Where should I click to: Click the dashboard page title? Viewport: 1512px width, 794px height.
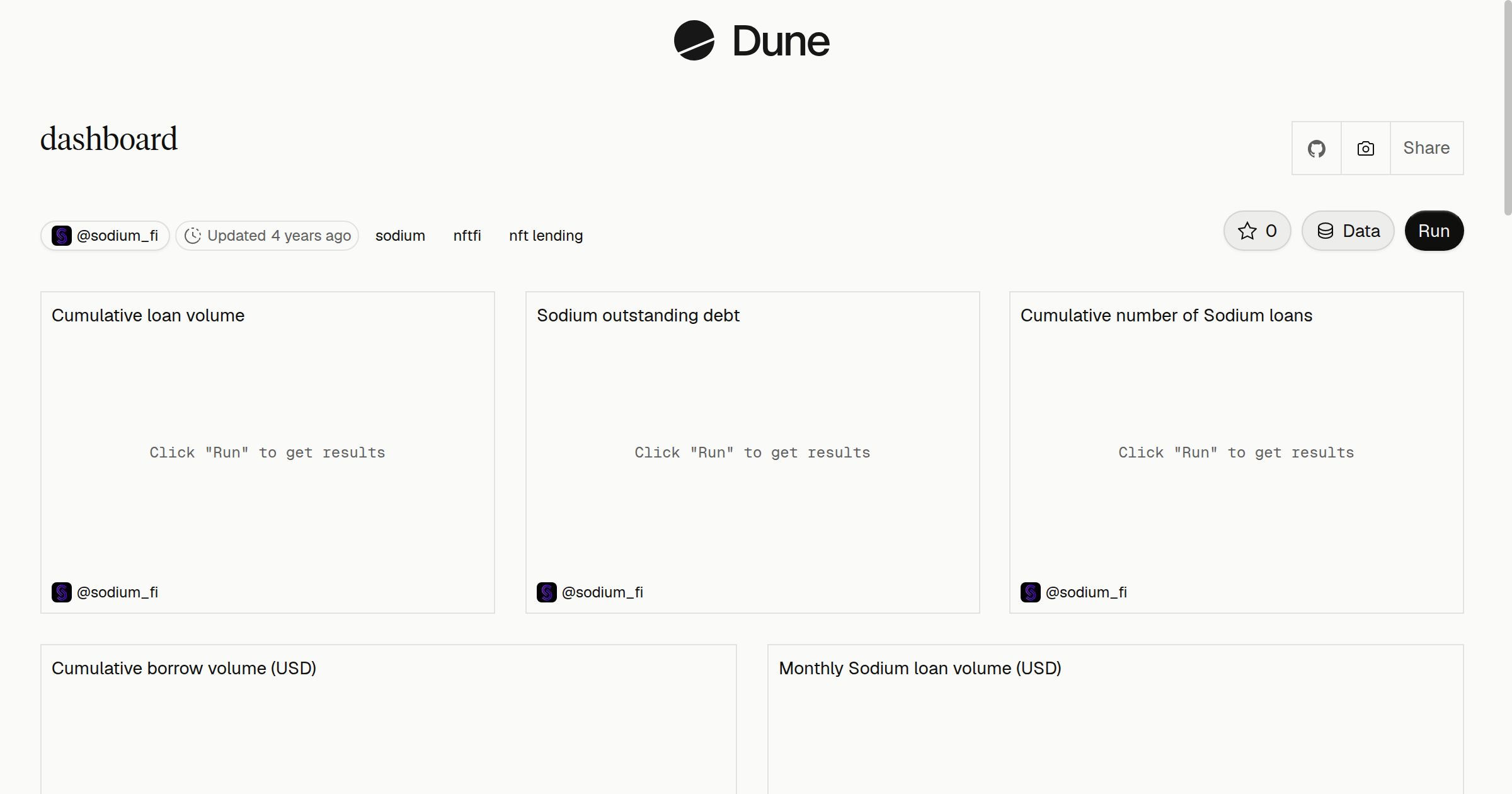tap(109, 139)
